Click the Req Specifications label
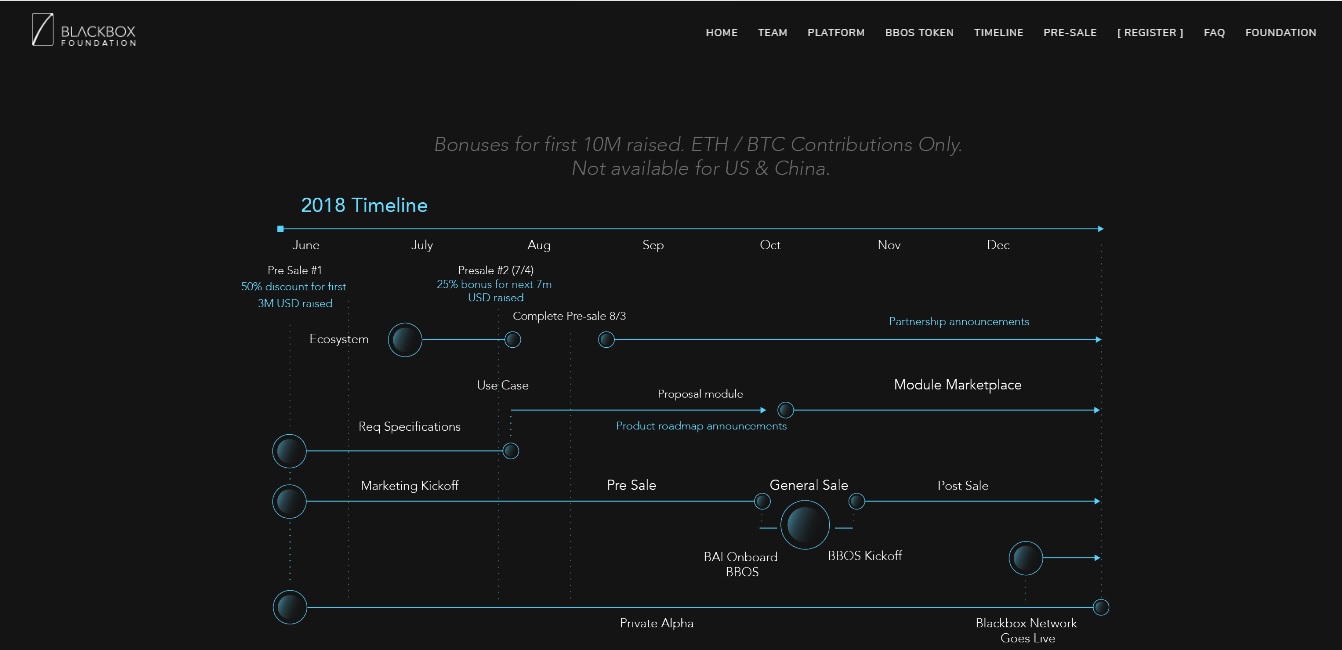 tap(410, 427)
